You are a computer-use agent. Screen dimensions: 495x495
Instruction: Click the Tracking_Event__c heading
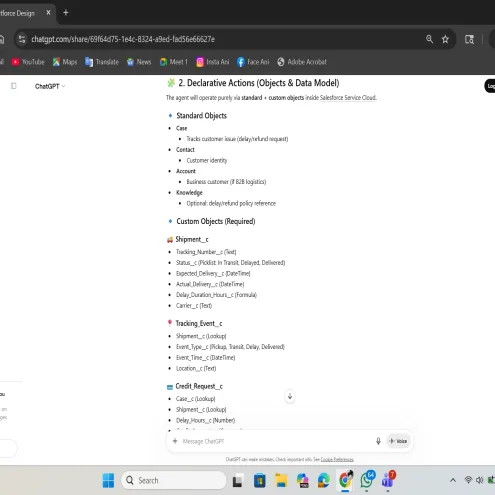(x=199, y=323)
